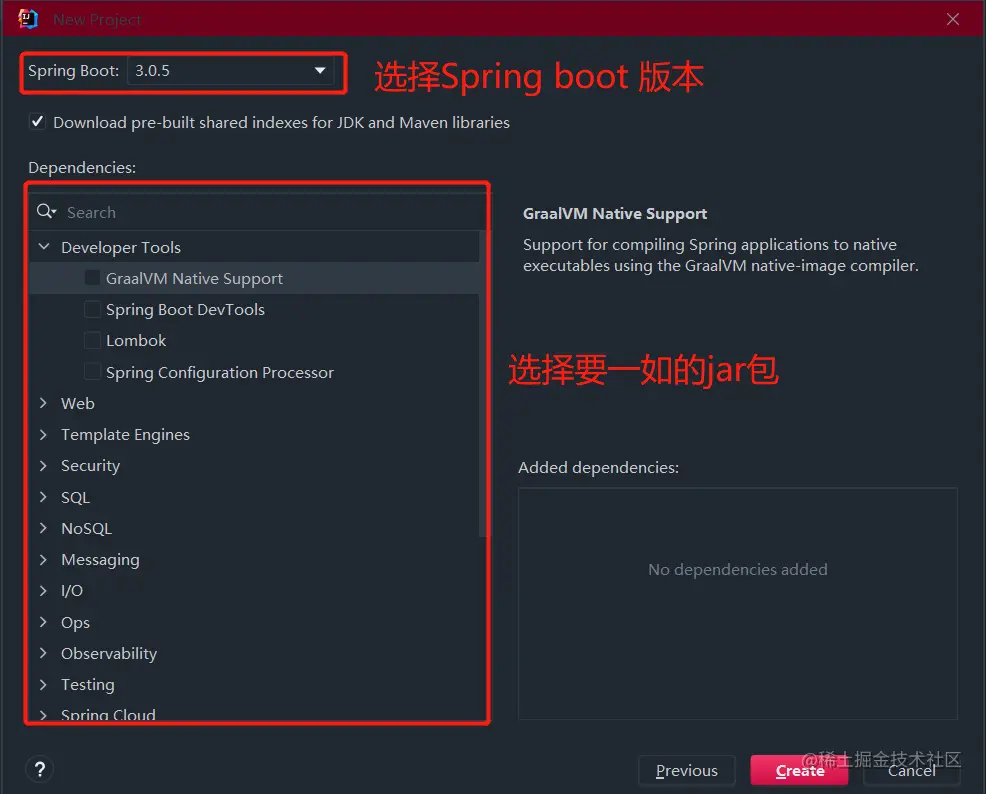Select the Lombok label
This screenshot has height=794, width=986.
pos(136,340)
